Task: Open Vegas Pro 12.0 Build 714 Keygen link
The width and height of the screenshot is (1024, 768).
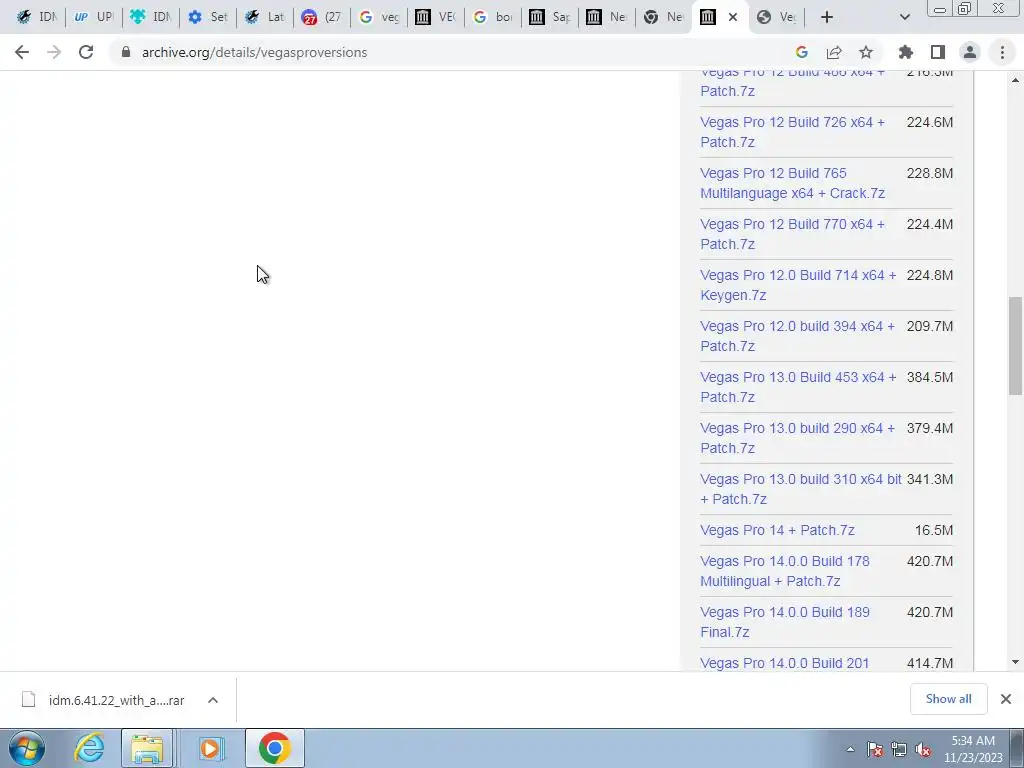Action: (x=798, y=285)
